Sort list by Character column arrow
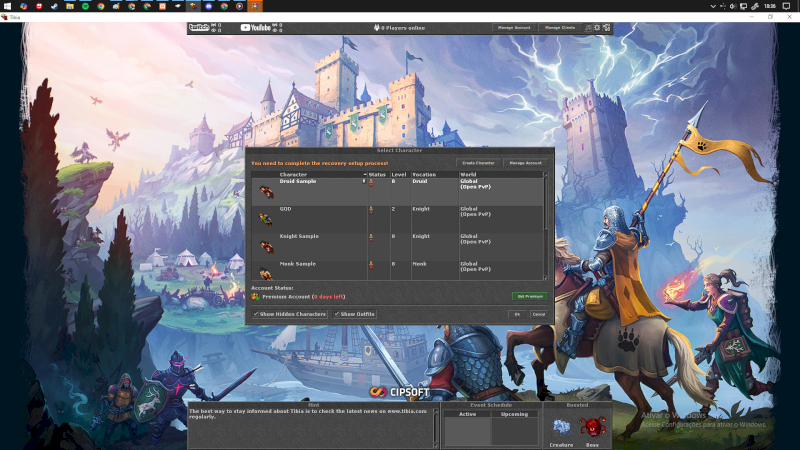Viewport: 800px width, 450px height. click(365, 174)
